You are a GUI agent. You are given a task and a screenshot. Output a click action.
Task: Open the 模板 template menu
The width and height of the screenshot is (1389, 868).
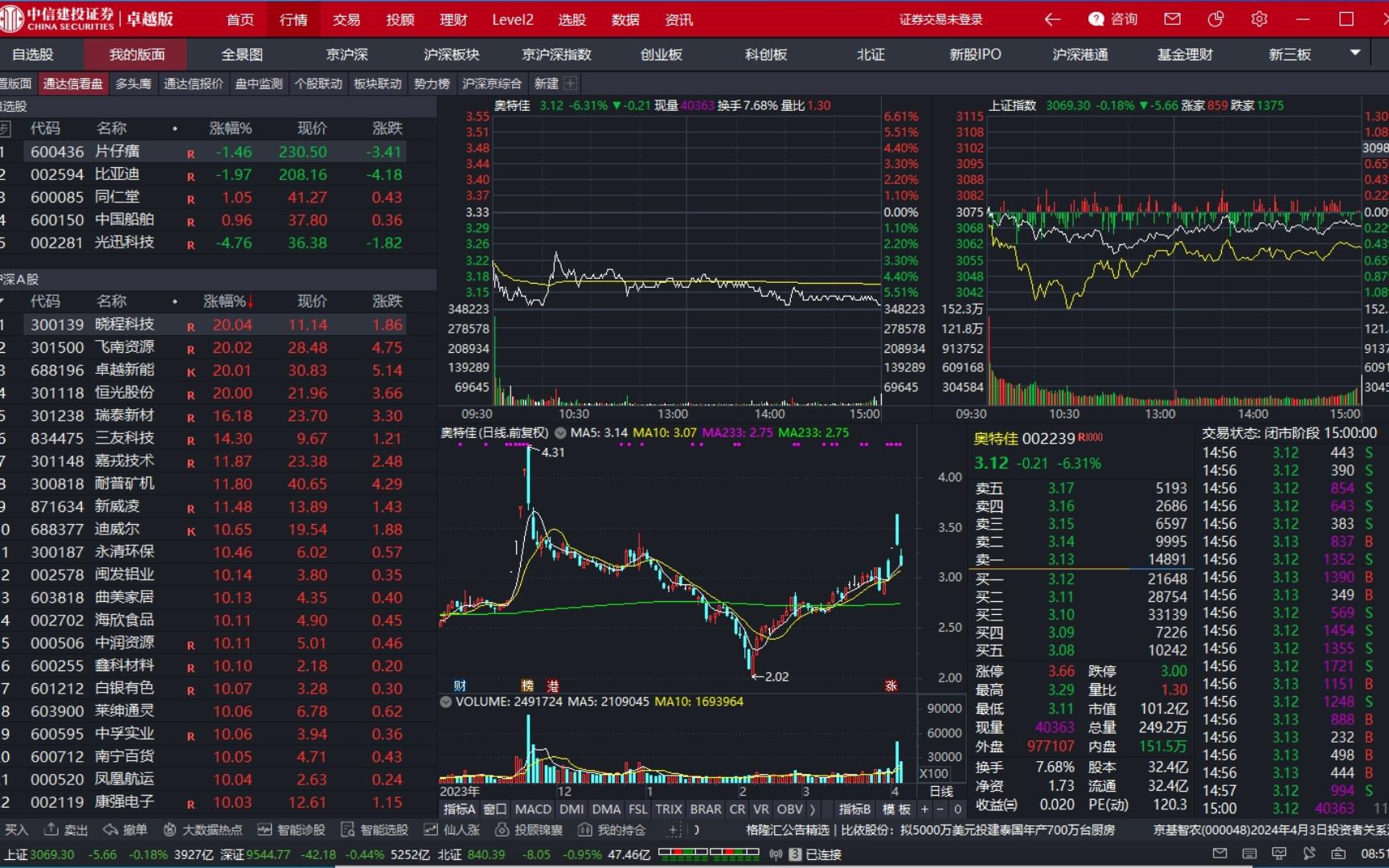[896, 809]
